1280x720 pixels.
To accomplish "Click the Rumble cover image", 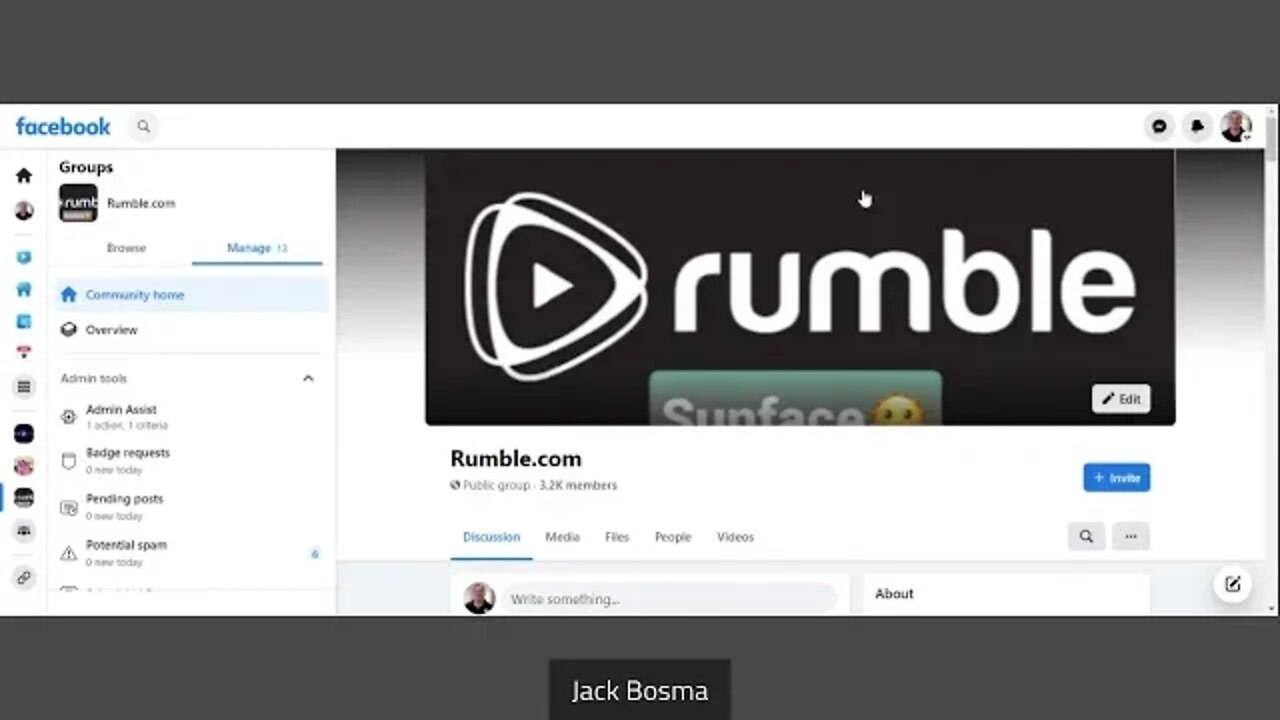I will 800,287.
